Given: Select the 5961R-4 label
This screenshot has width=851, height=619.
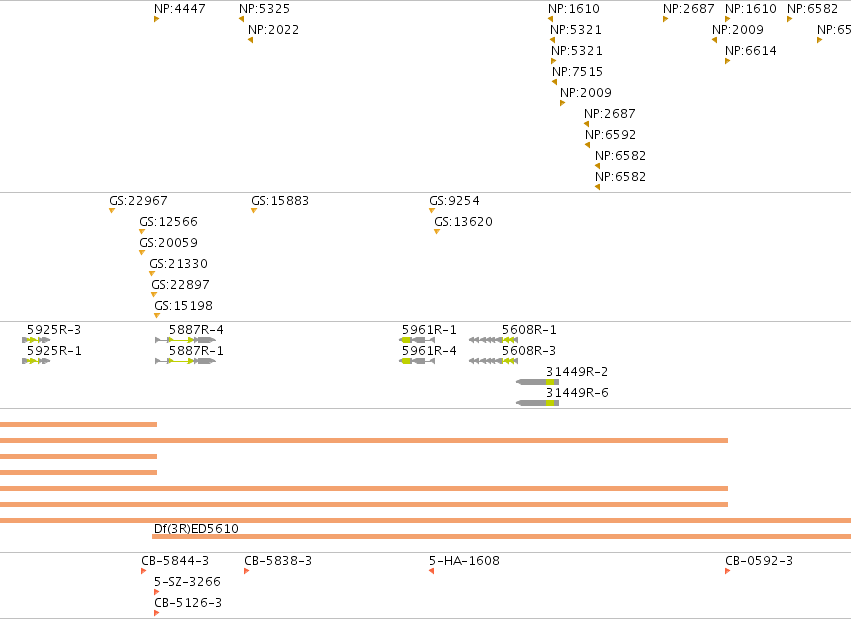Looking at the screenshot, I should (429, 351).
